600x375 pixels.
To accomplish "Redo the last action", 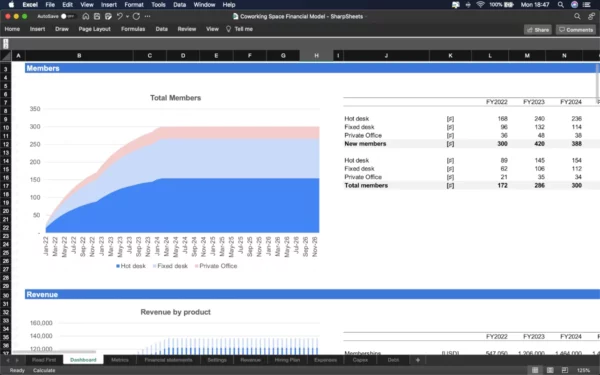I will (x=136, y=16).
